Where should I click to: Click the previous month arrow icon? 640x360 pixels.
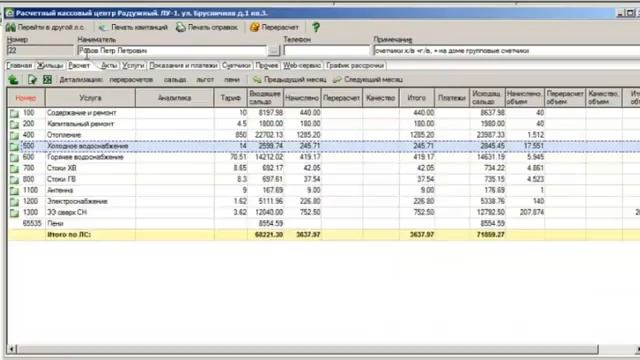click(x=257, y=80)
